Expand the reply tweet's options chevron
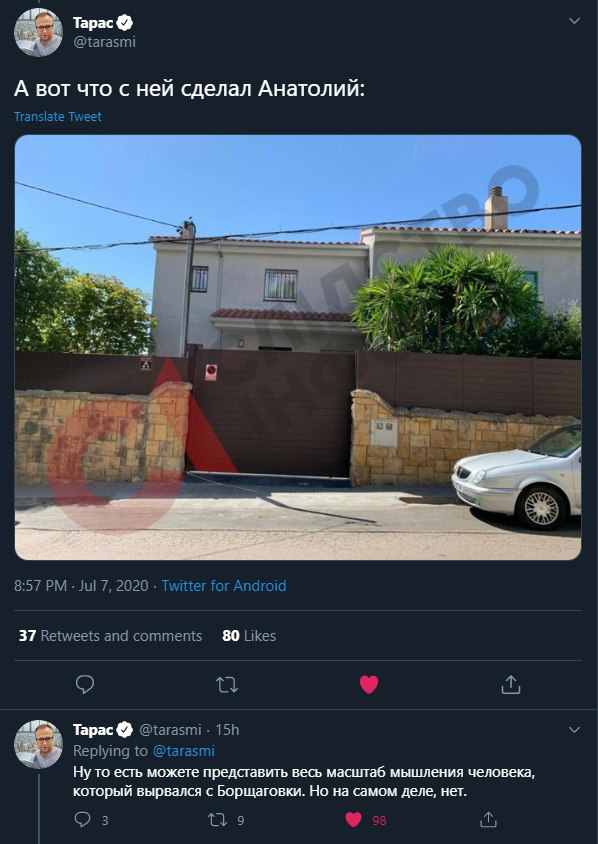This screenshot has height=844, width=598. click(574, 730)
